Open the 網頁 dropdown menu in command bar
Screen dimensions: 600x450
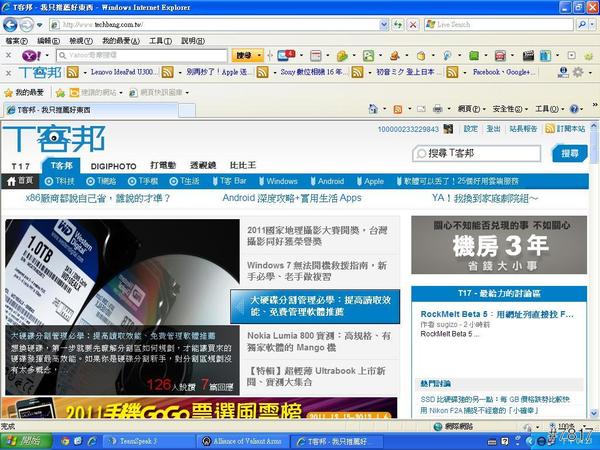click(469, 108)
